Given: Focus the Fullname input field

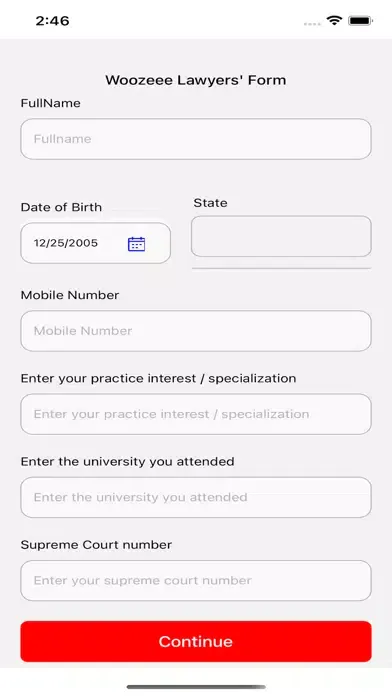Looking at the screenshot, I should click(x=196, y=139).
